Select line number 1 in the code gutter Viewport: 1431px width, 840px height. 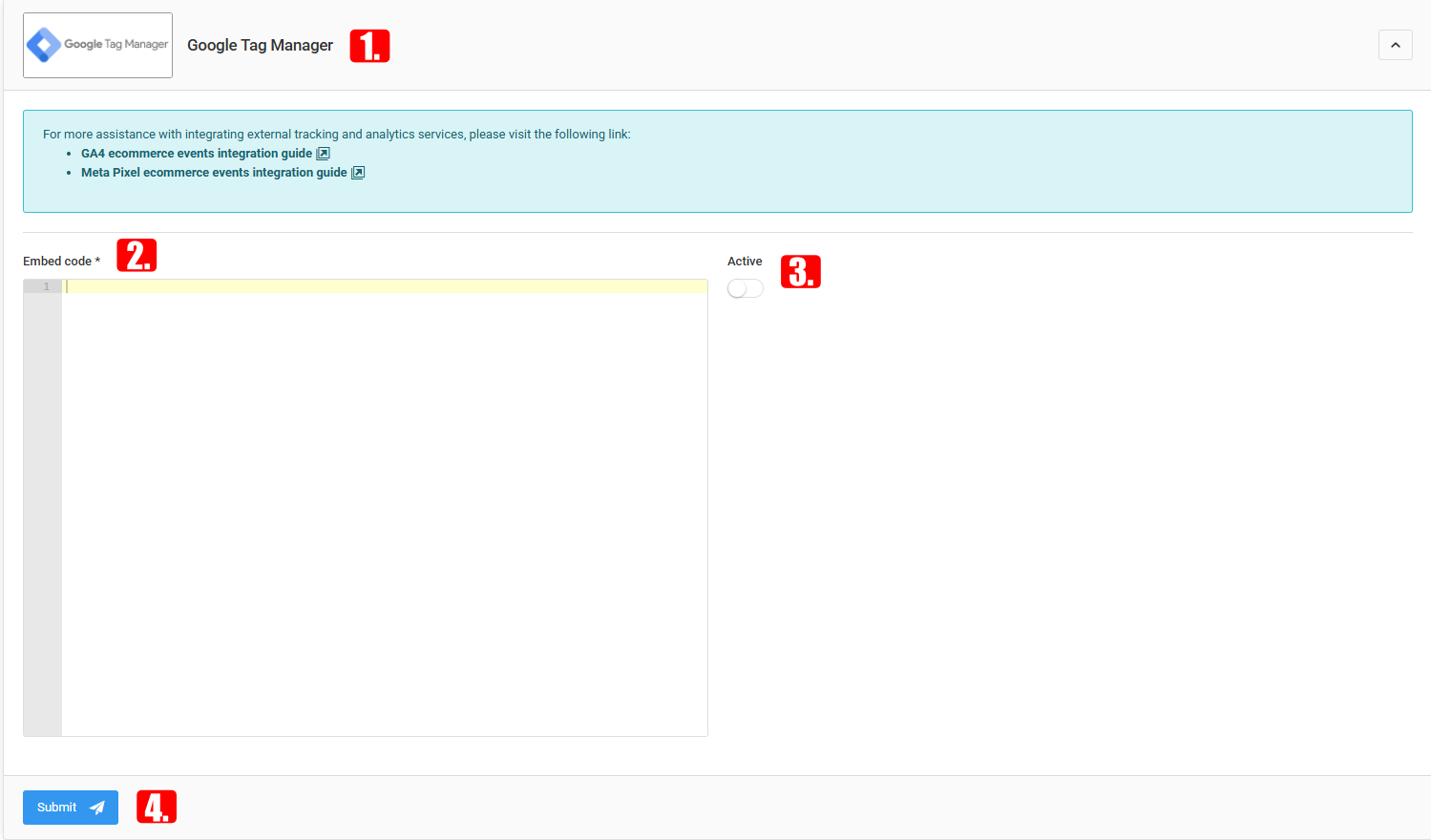tap(46, 286)
